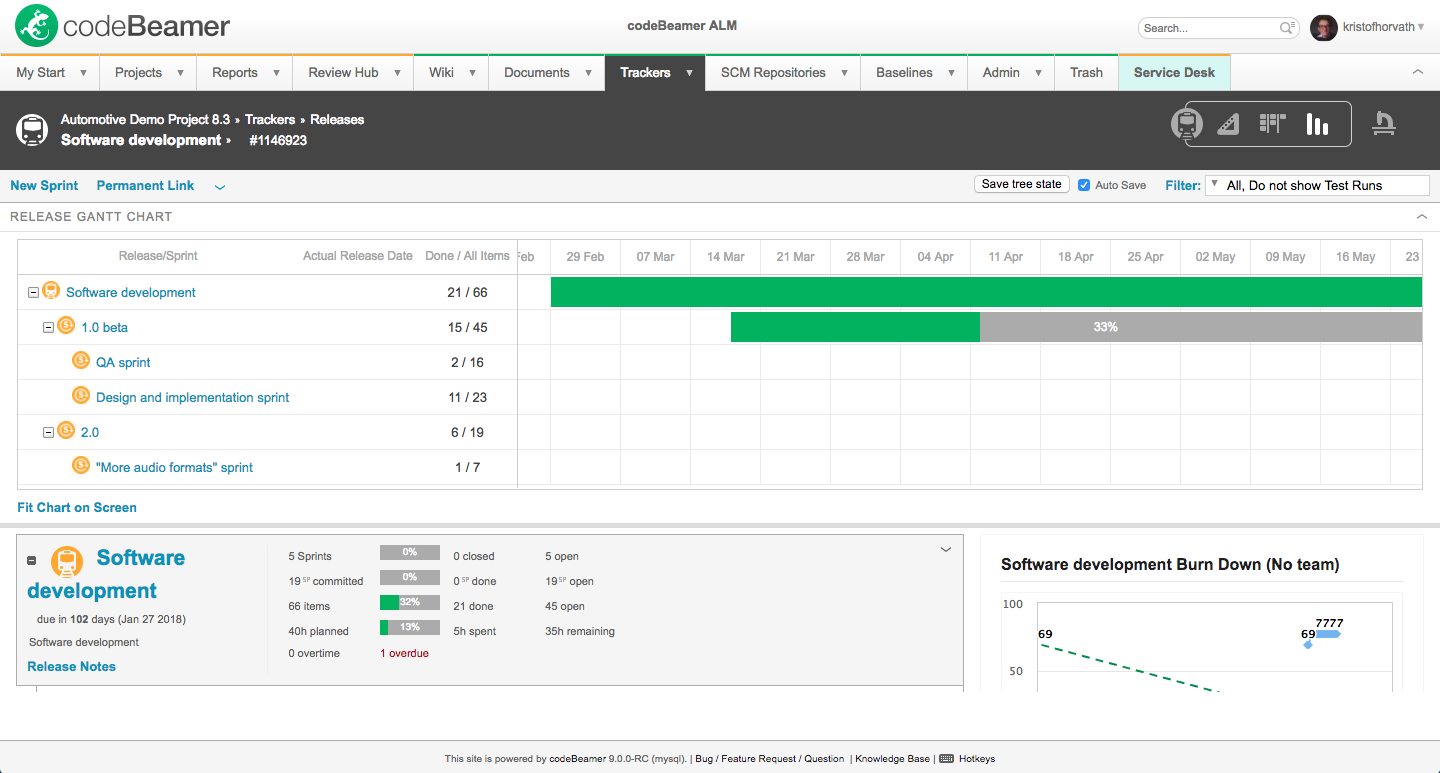Open the Design and implementation sprint link
The width and height of the screenshot is (1440, 773).
pyautogui.click(x=192, y=397)
